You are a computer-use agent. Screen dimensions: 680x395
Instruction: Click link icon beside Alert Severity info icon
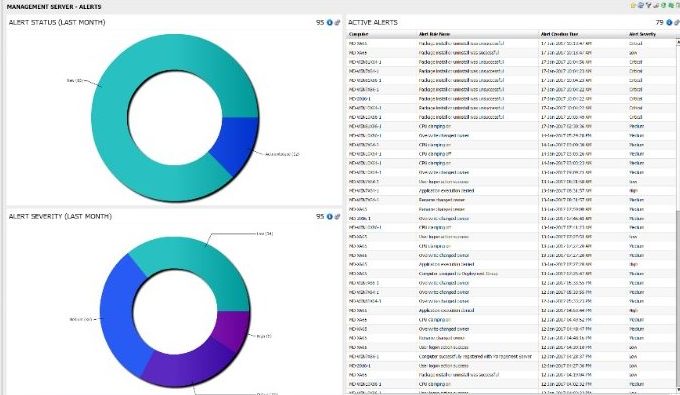[337, 216]
